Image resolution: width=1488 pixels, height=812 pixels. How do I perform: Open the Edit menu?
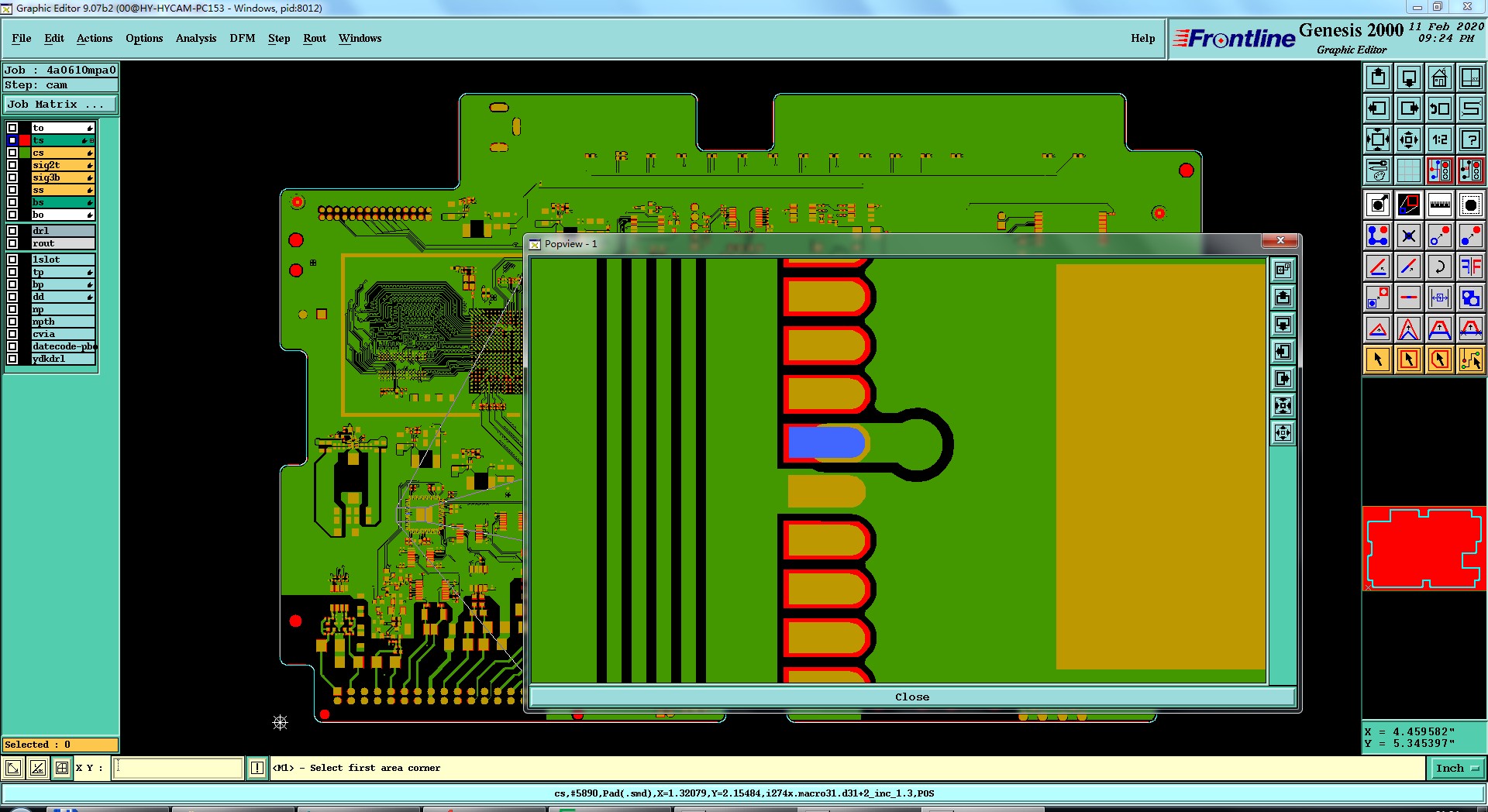tap(54, 38)
